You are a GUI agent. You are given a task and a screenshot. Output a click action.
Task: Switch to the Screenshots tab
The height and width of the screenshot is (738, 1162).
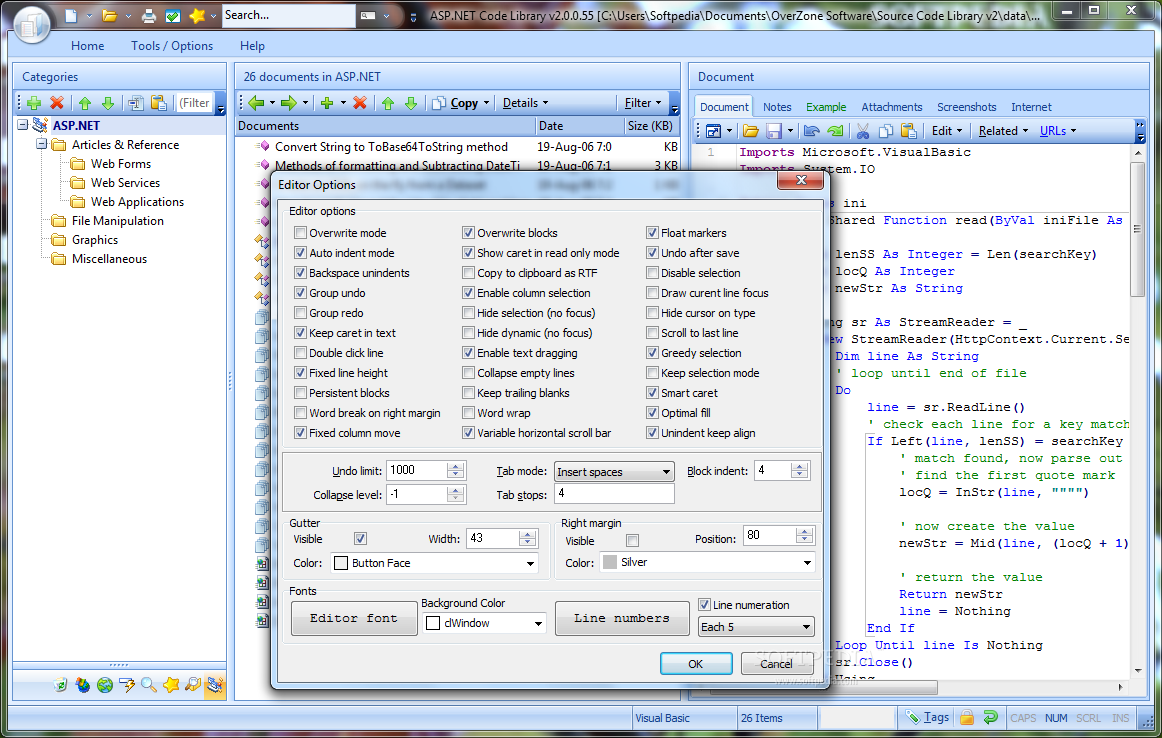pyautogui.click(x=966, y=107)
